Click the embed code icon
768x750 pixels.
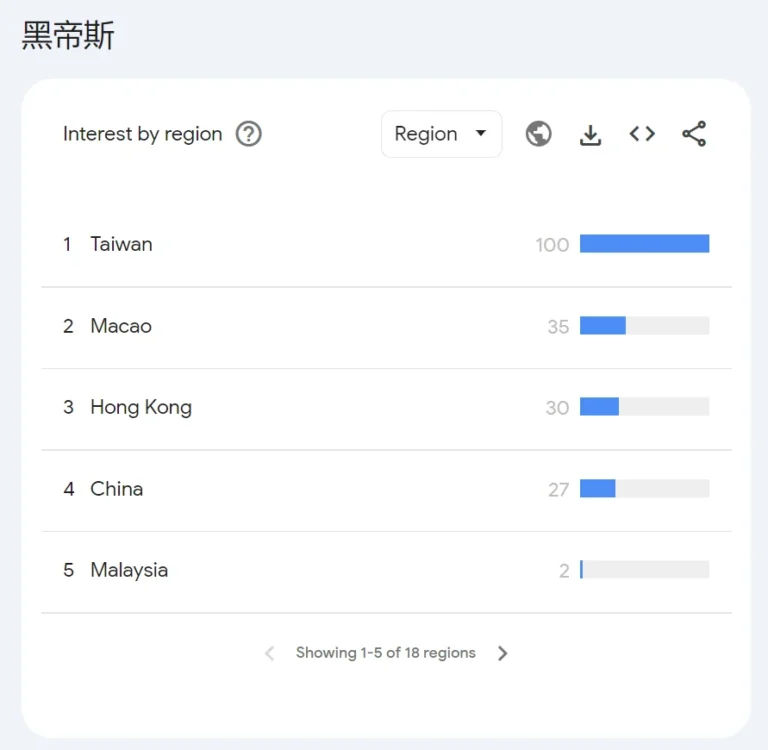pos(642,134)
